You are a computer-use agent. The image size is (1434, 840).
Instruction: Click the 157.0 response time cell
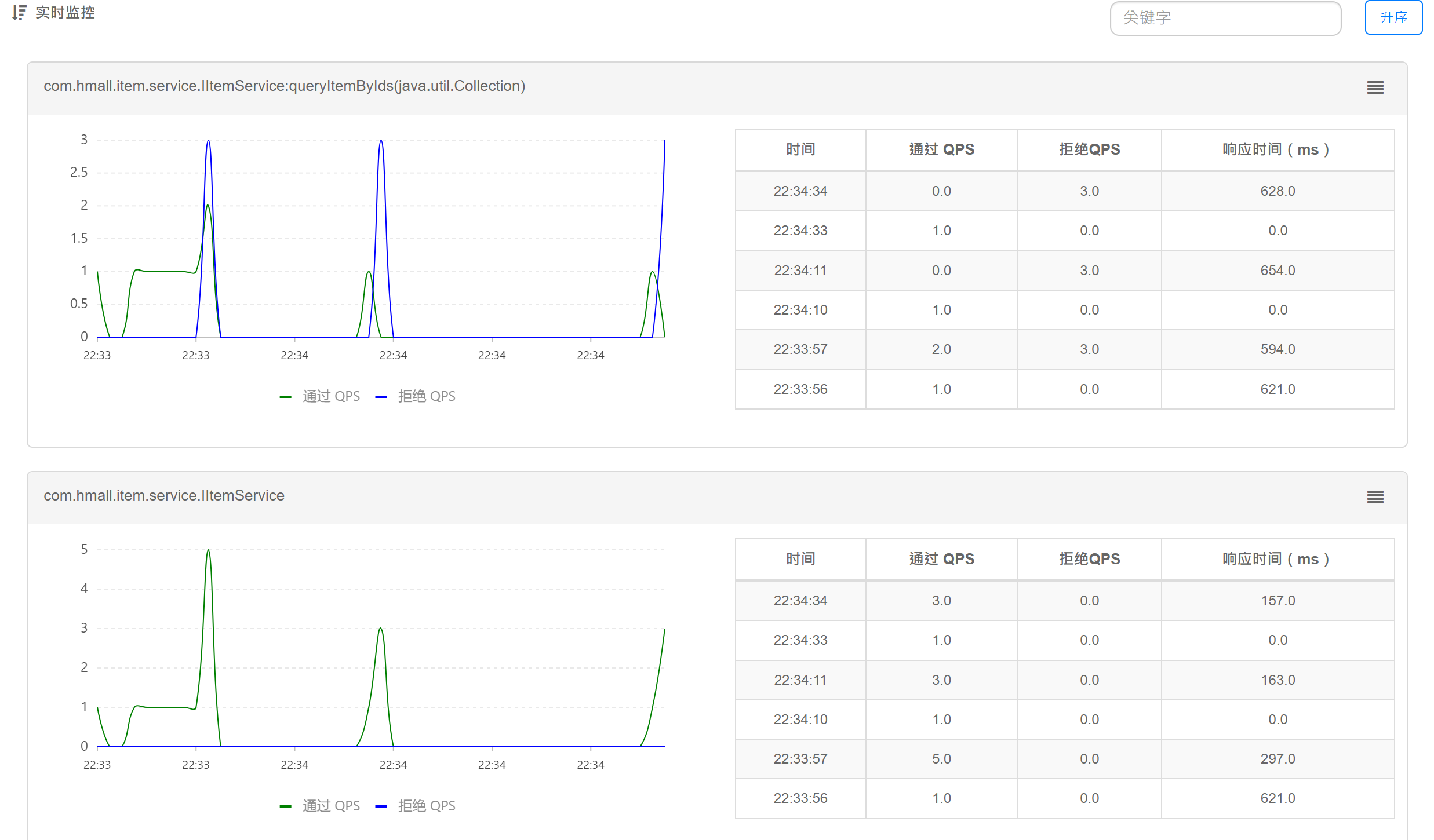point(1278,601)
